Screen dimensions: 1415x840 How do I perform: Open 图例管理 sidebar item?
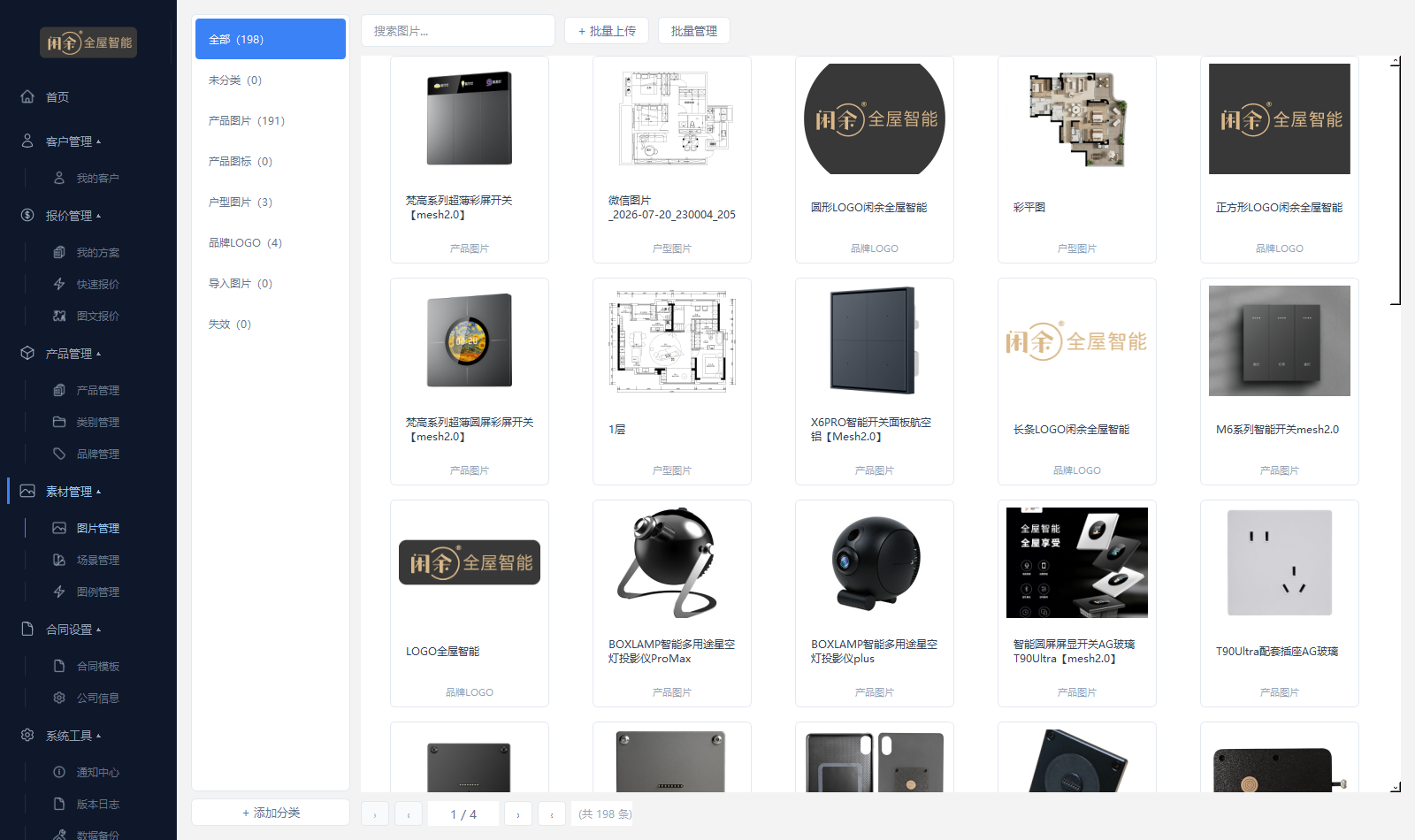pyautogui.click(x=88, y=592)
